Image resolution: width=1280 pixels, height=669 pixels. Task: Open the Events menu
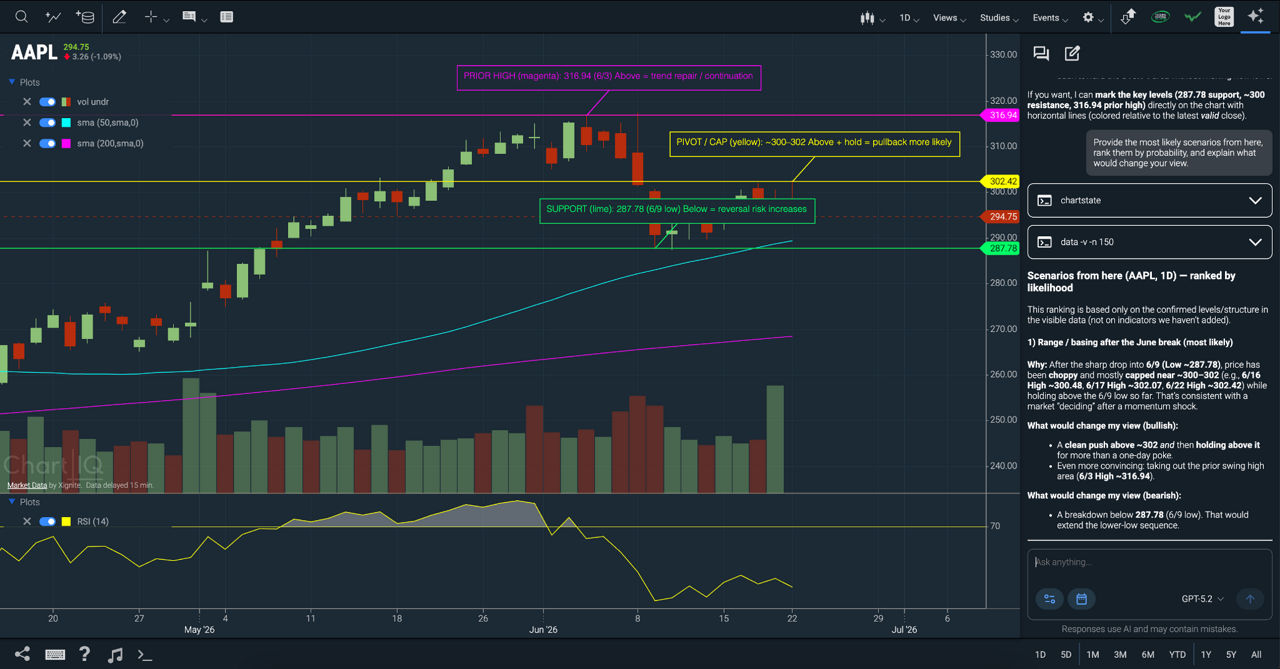[1050, 17]
